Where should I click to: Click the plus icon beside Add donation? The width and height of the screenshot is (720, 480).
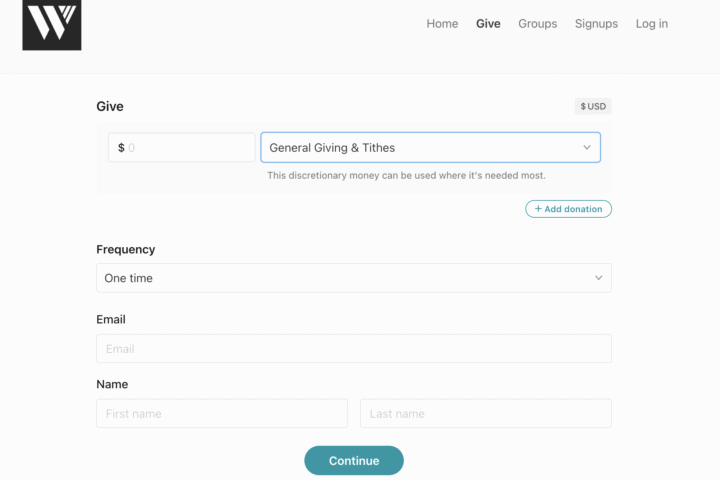pos(538,209)
